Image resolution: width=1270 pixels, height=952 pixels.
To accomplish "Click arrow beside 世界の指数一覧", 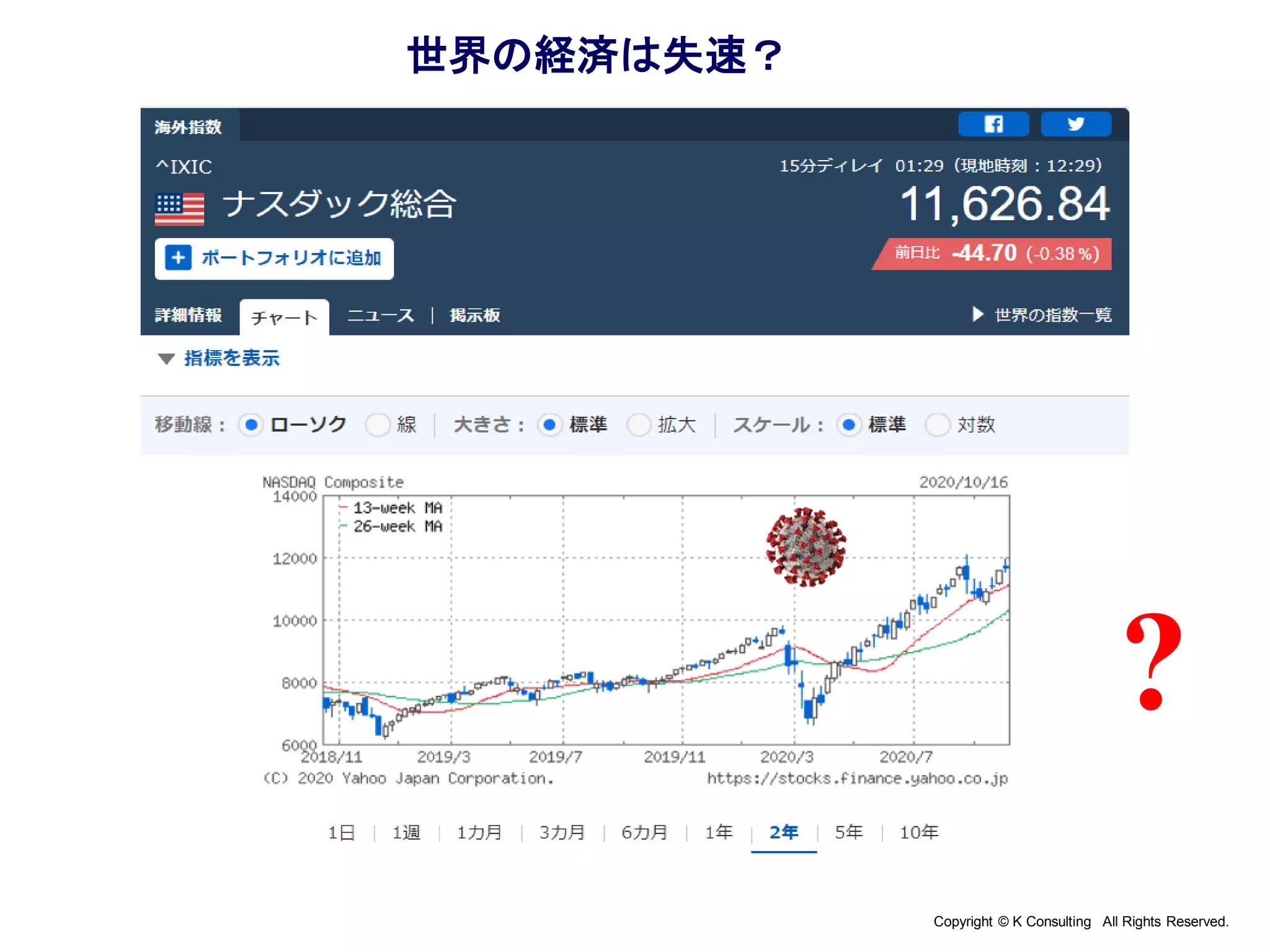I will (x=978, y=314).
